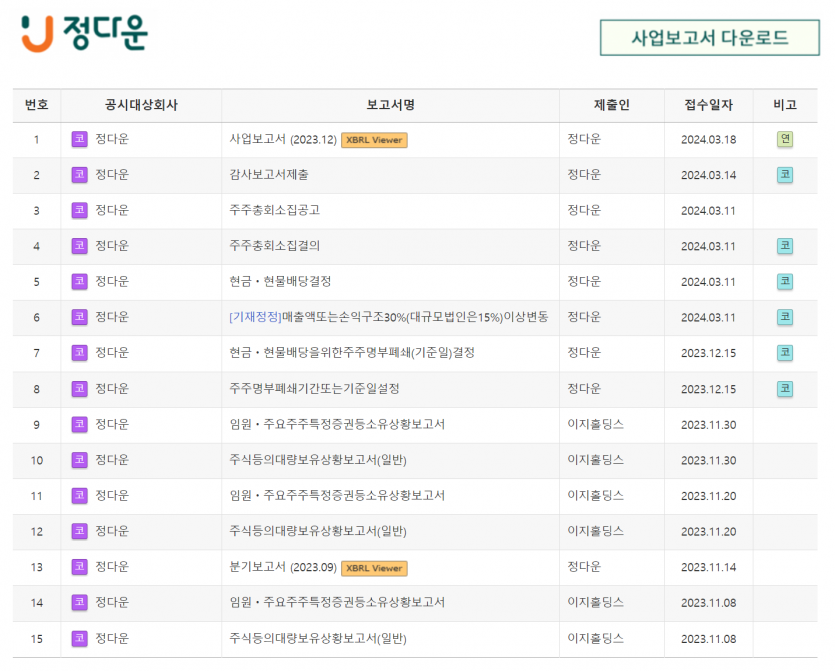Click the 코 remark badge for 주주명부폐쇄기간또는기준일설정
This screenshot has width=835, height=671.
coord(784,389)
